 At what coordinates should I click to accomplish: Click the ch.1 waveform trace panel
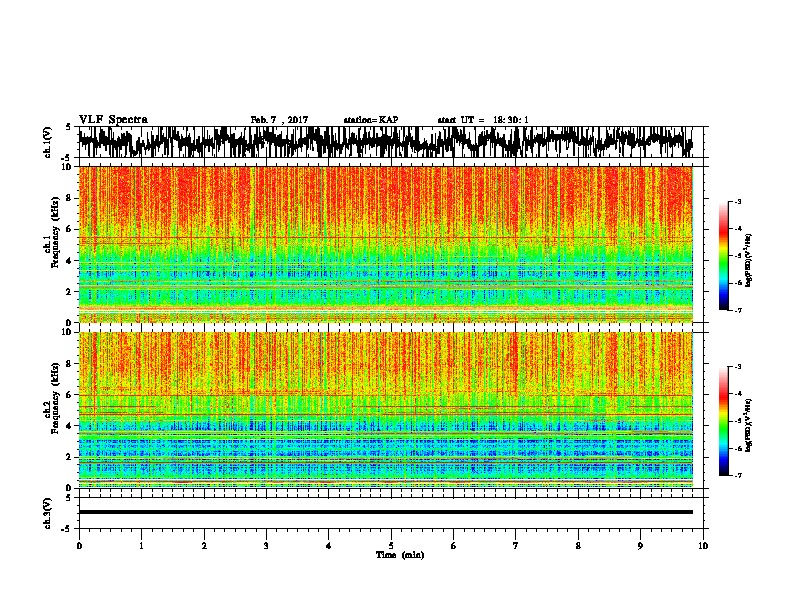click(390, 142)
